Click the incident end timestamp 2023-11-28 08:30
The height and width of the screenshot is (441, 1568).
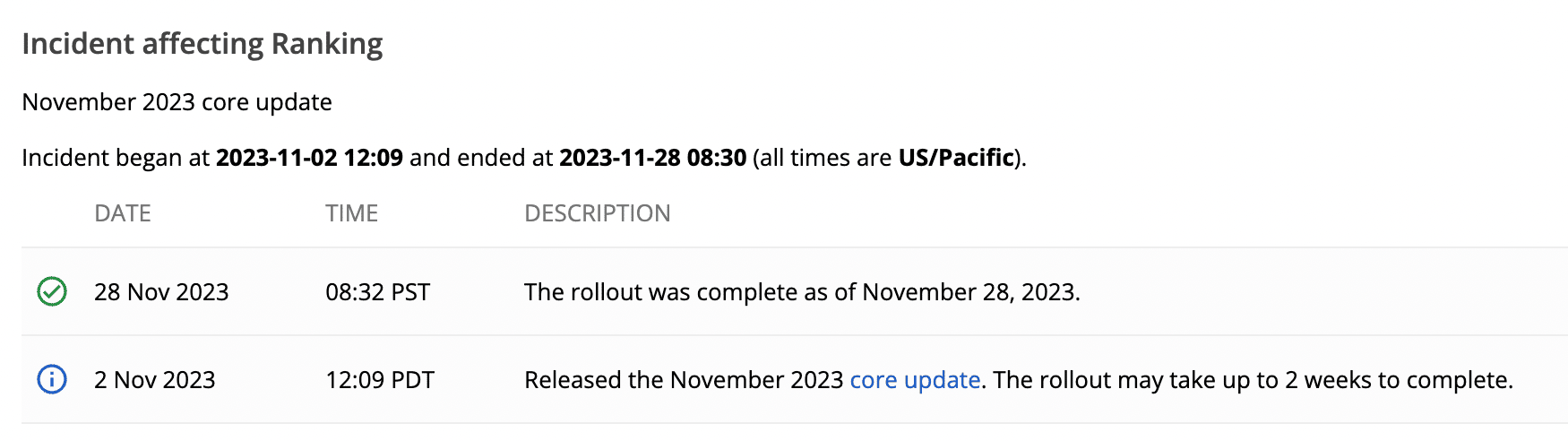click(x=652, y=158)
